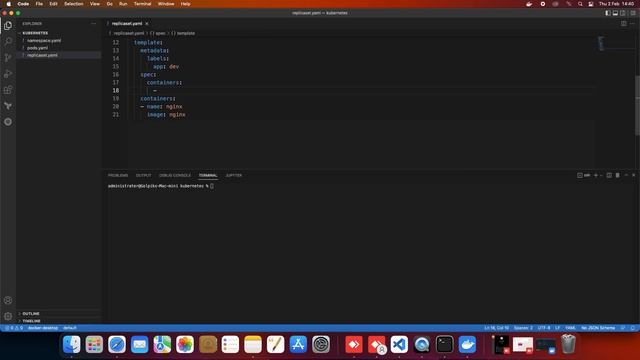Image resolution: width=640 pixels, height=360 pixels.
Task: Open notifications bell in status bar
Action: pos(633,328)
